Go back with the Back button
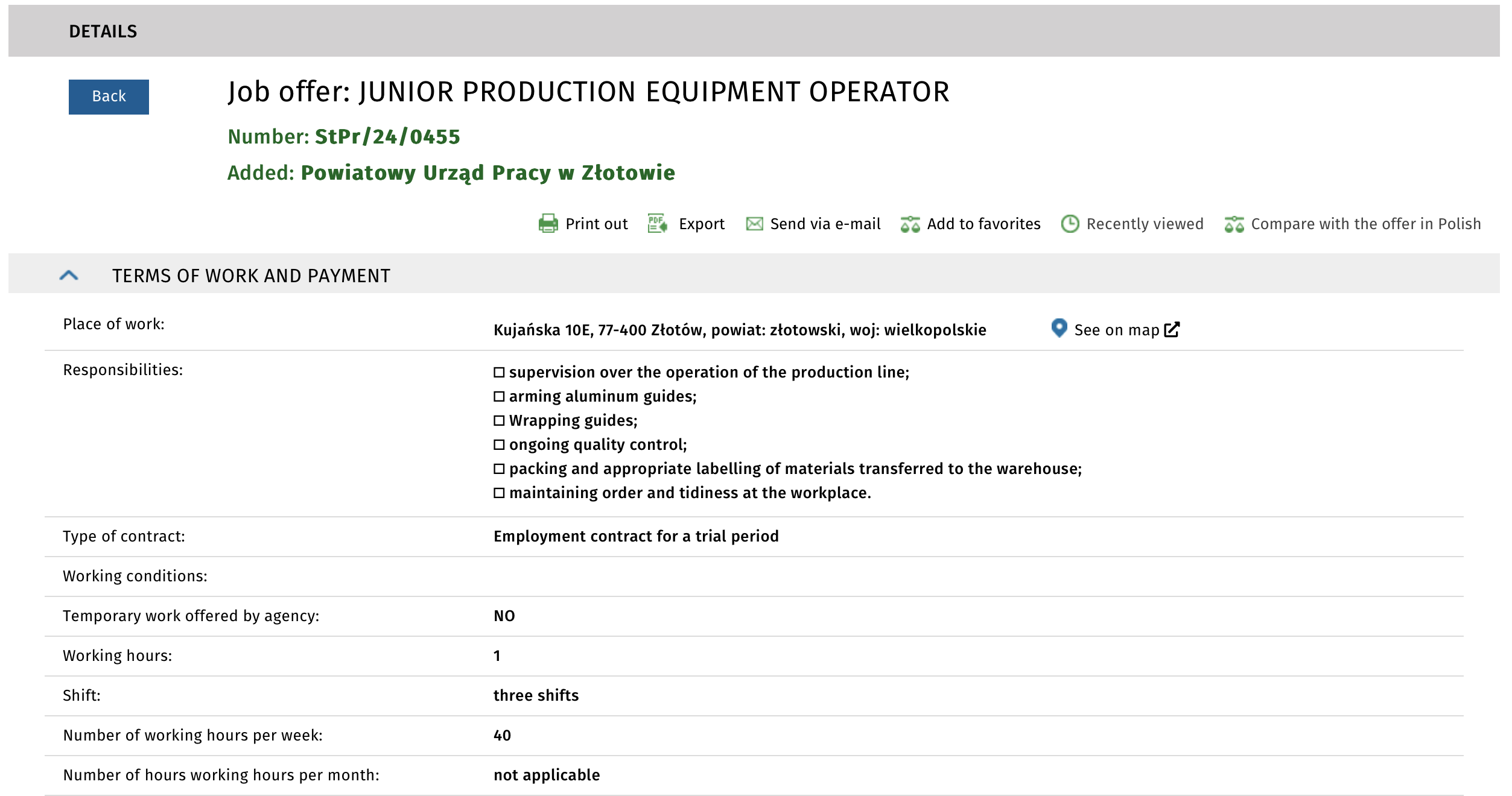Image resolution: width=1512 pixels, height=796 pixels. 109,96
